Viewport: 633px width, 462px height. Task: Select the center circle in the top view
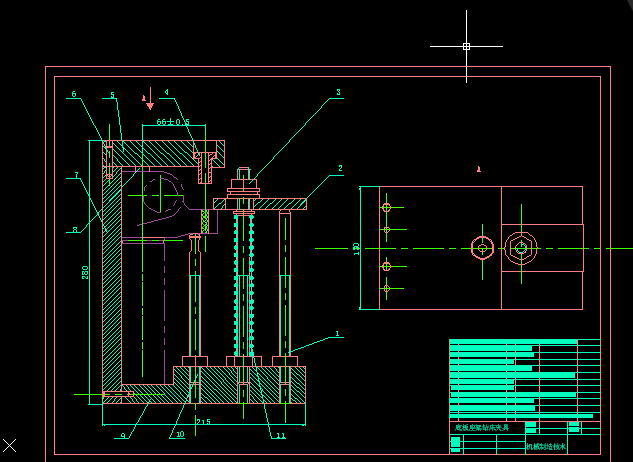pyautogui.click(x=483, y=247)
